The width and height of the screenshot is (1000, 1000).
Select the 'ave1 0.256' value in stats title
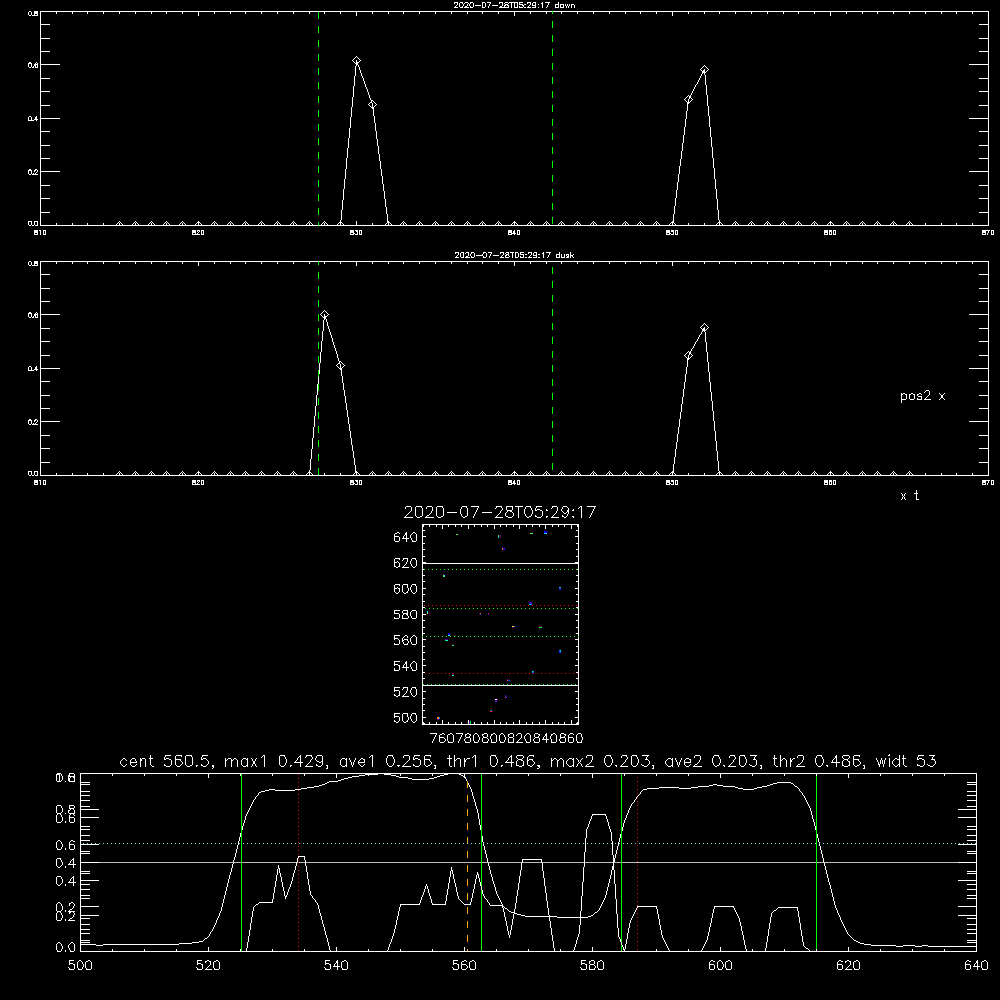[x=387, y=761]
